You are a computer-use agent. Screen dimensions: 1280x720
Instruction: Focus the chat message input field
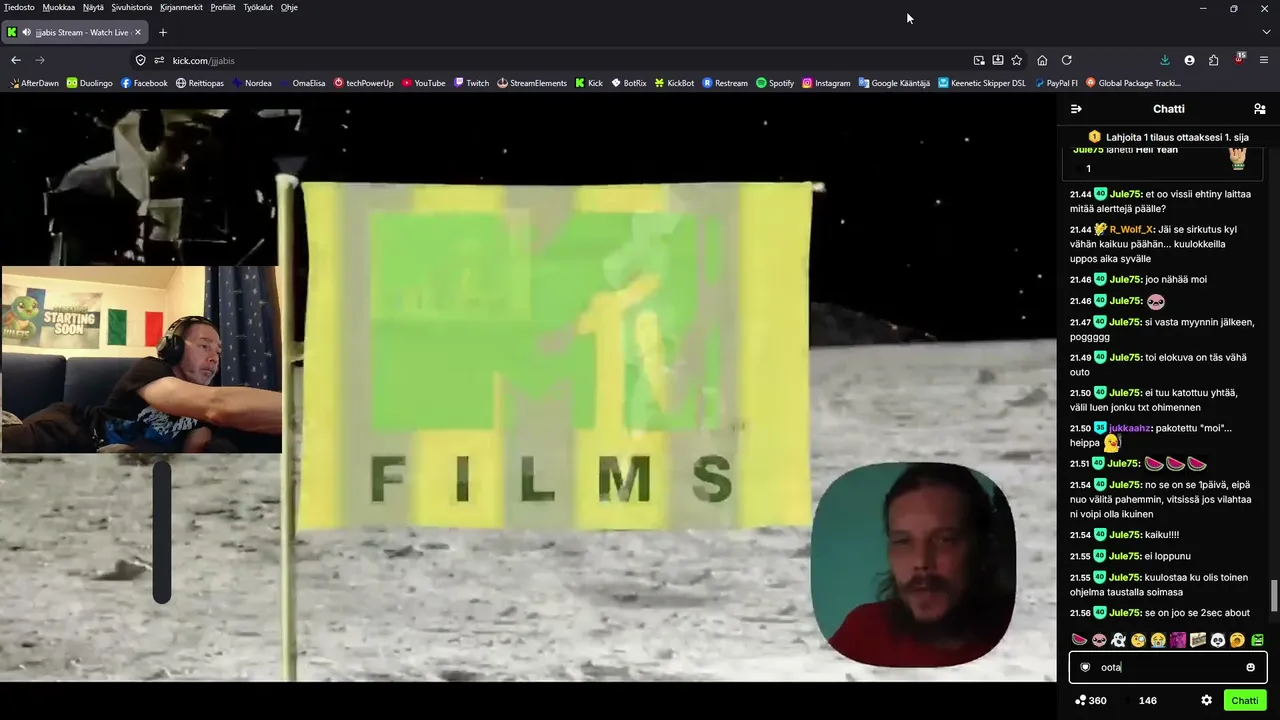(1168, 667)
